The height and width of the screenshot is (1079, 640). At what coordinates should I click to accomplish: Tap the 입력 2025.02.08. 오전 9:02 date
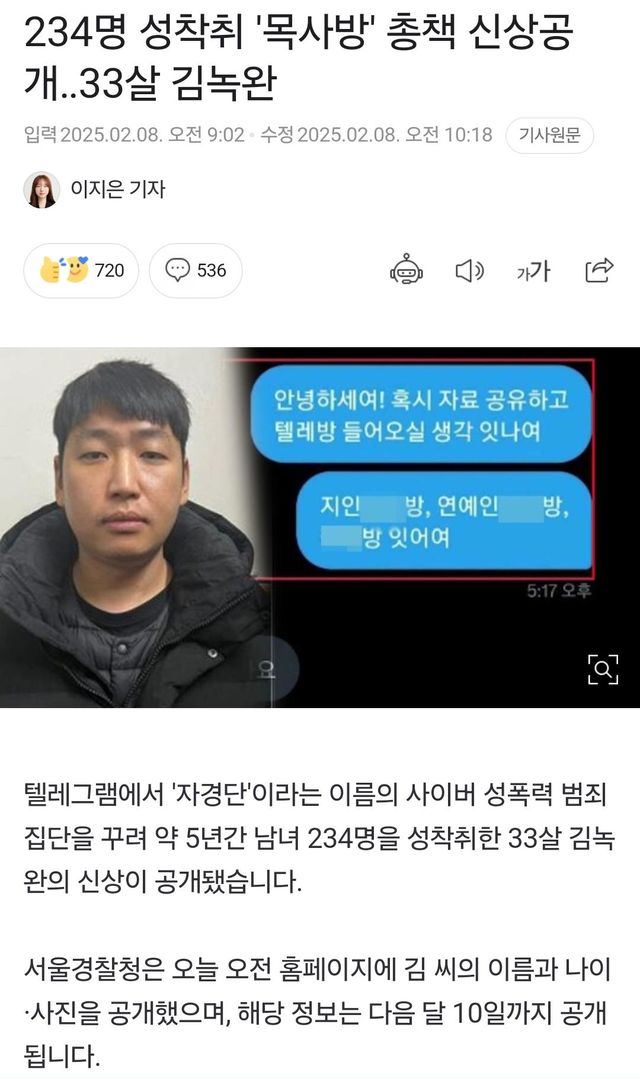[134, 135]
